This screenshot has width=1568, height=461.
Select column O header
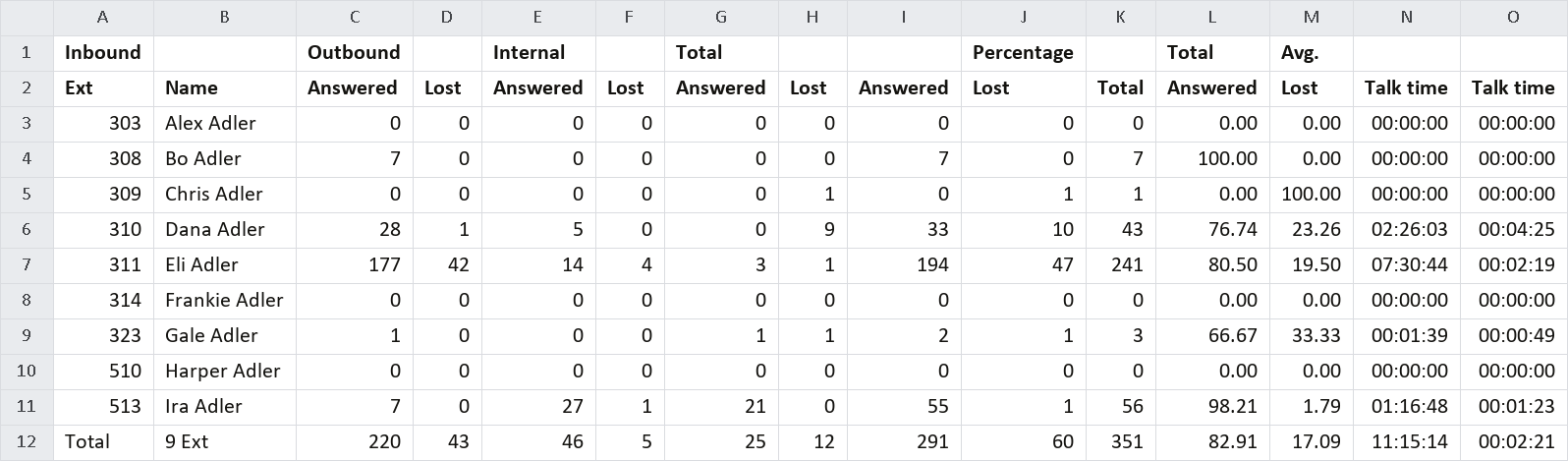coord(1514,17)
